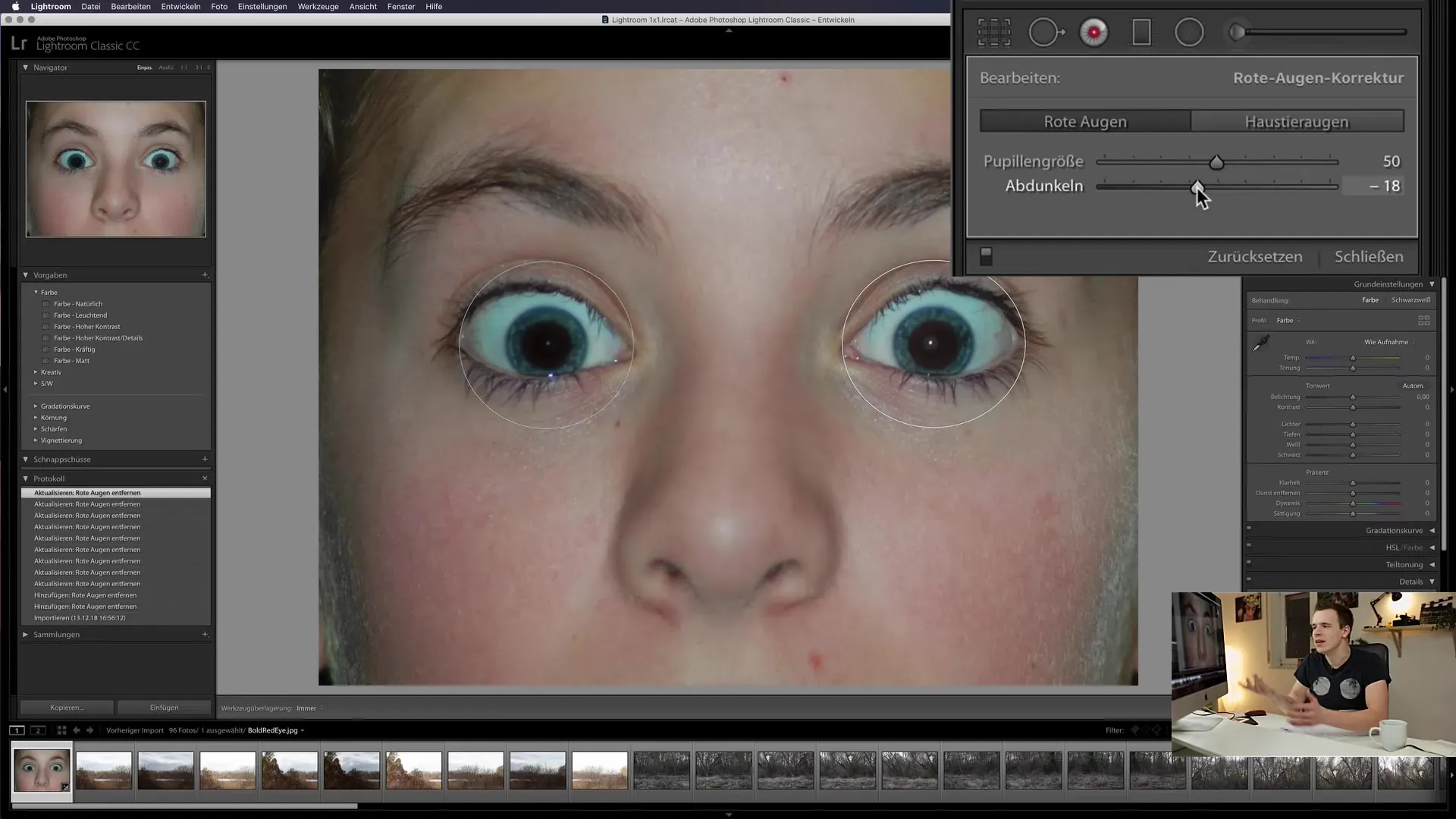Toggle red eye correction panel switch
The width and height of the screenshot is (1456, 819).
coord(986,256)
